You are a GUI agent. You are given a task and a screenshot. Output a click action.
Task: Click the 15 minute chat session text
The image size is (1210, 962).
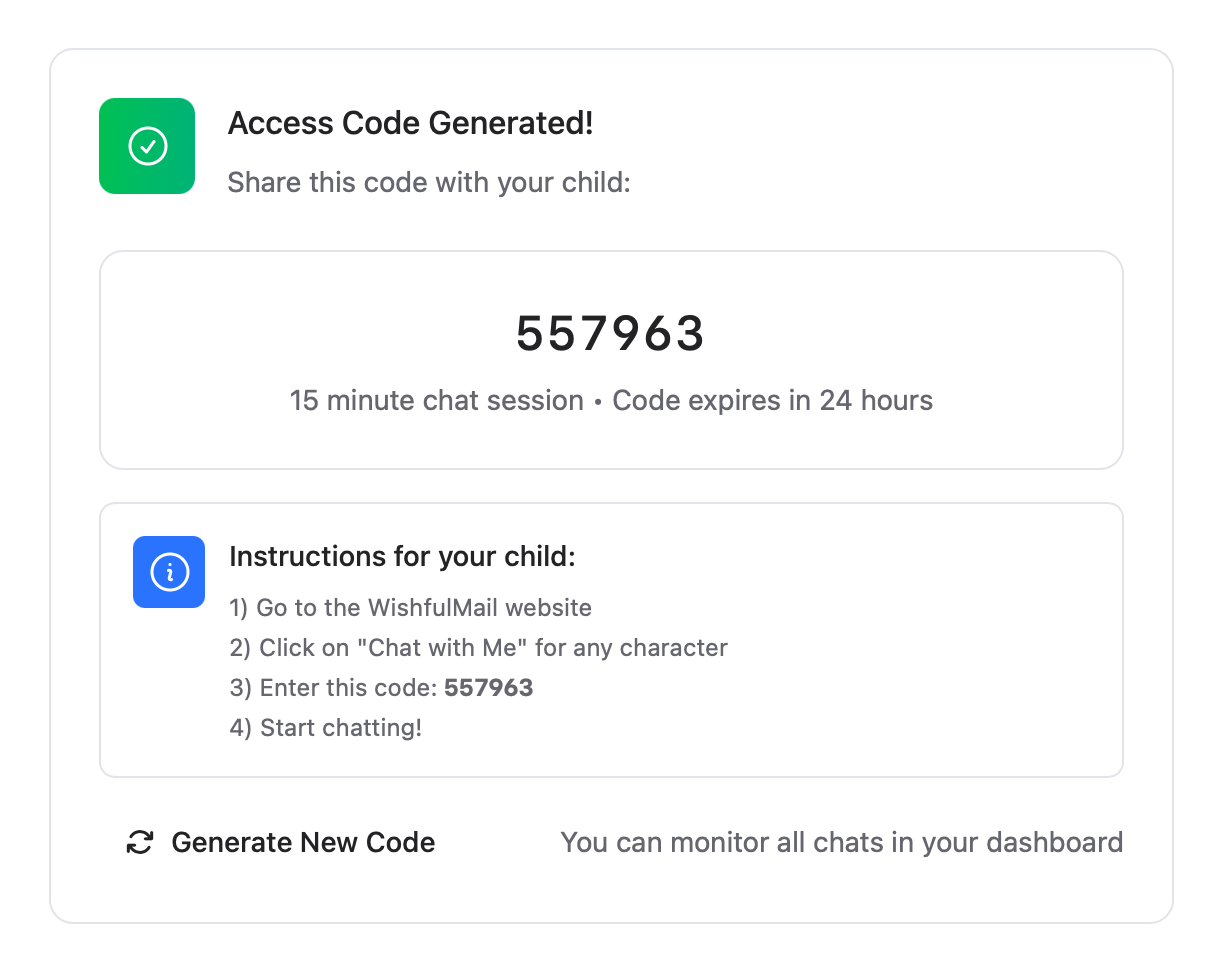(436, 400)
